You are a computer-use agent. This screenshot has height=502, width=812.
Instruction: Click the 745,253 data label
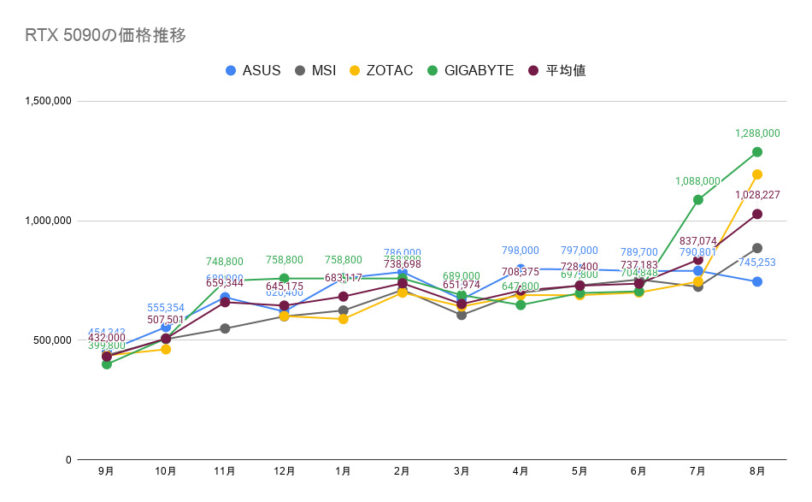pyautogui.click(x=757, y=262)
